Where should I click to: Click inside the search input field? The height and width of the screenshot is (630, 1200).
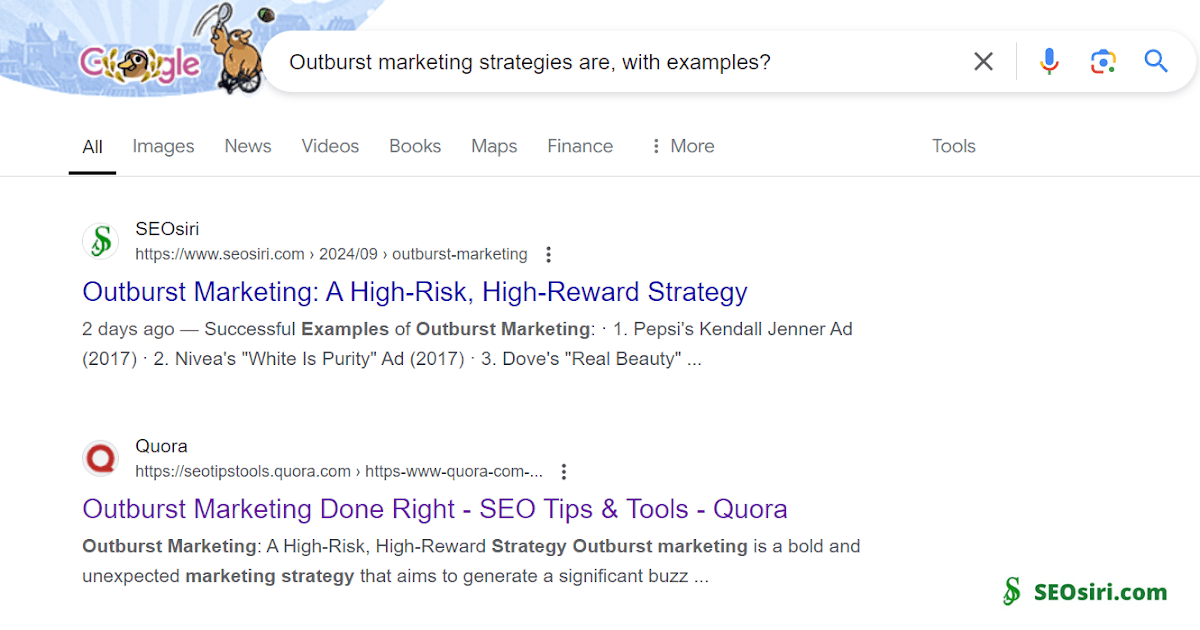[600, 61]
